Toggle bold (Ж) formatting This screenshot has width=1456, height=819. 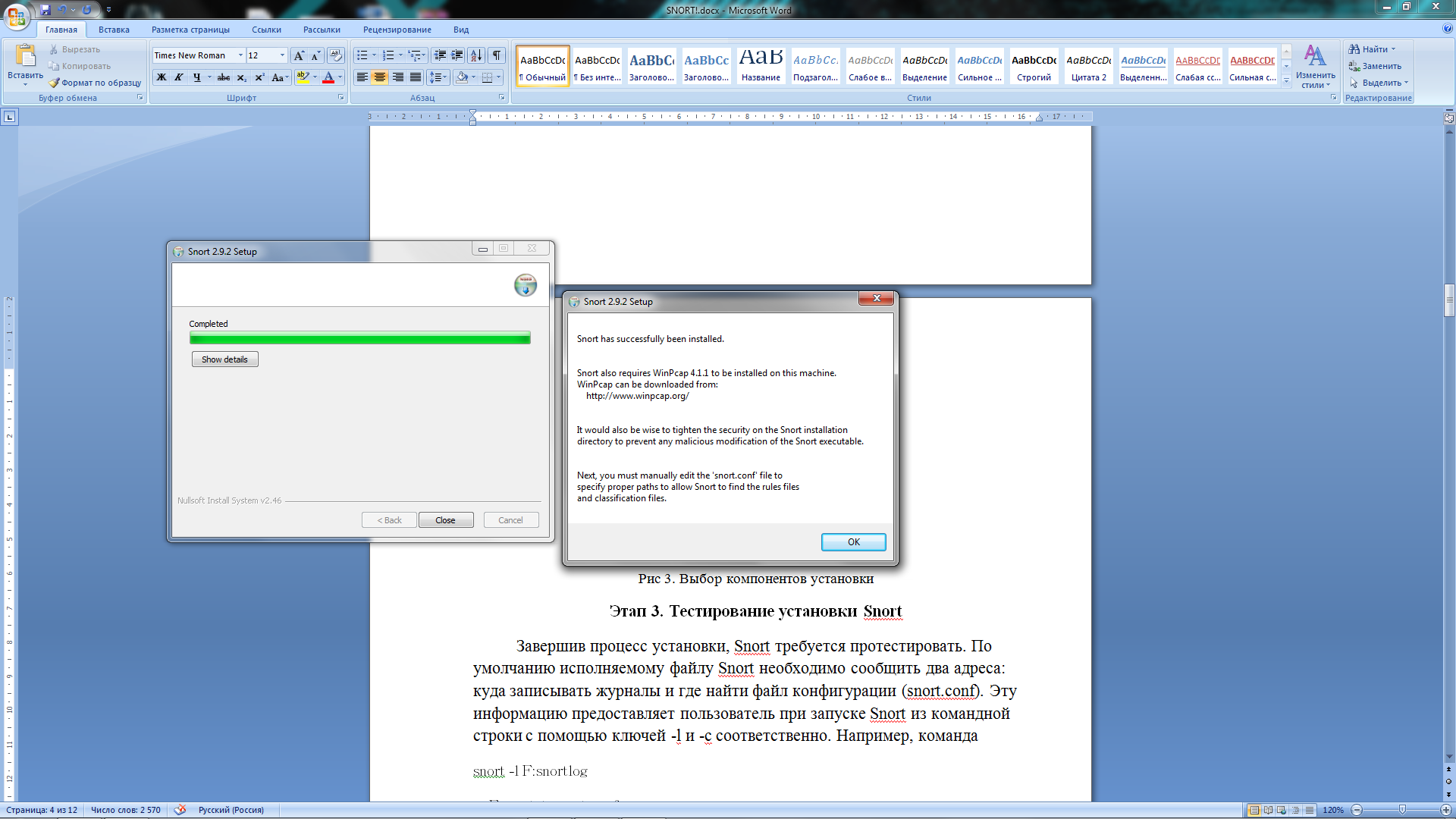(162, 77)
